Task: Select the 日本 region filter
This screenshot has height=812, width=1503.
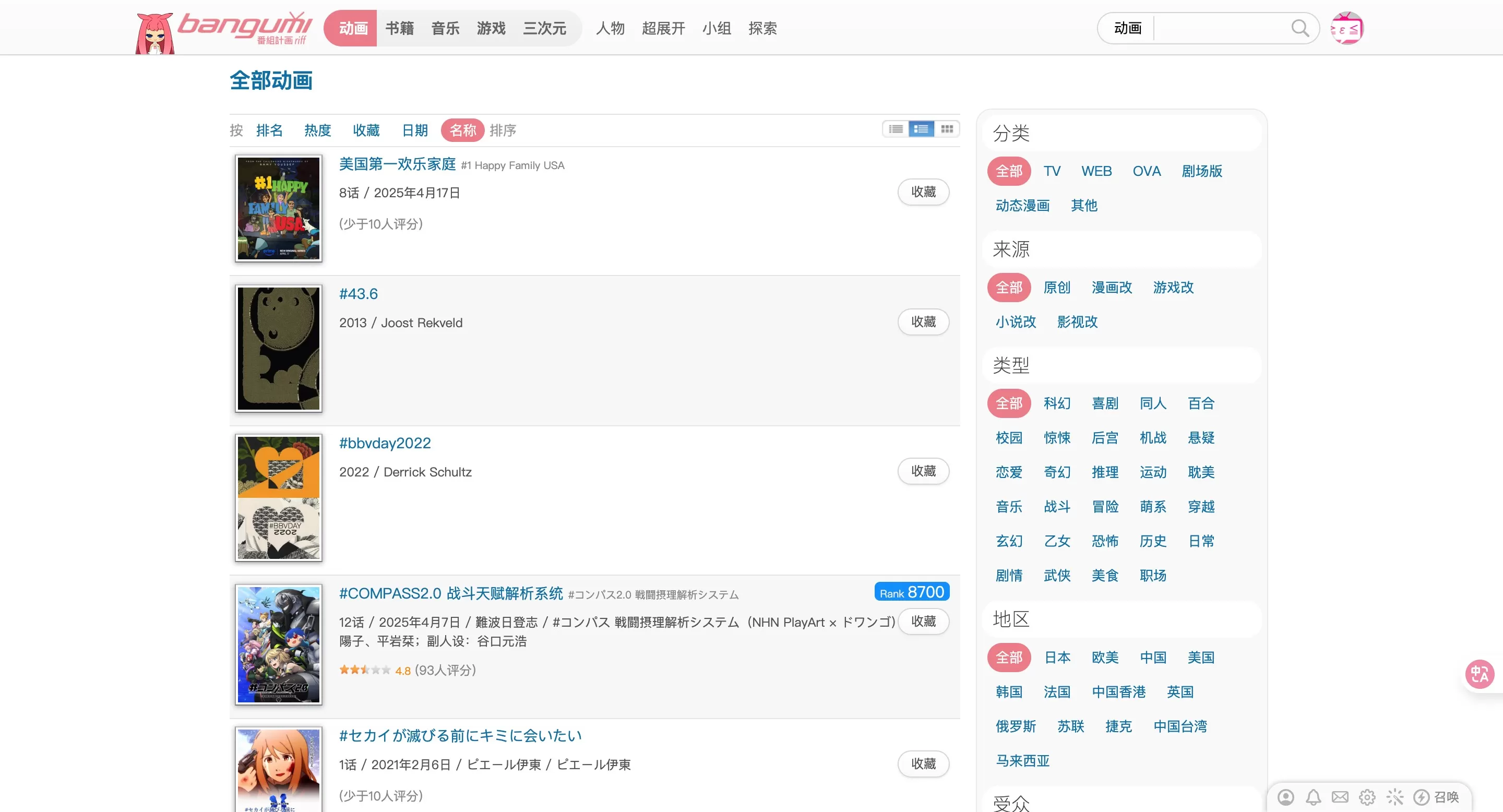Action: tap(1058, 657)
